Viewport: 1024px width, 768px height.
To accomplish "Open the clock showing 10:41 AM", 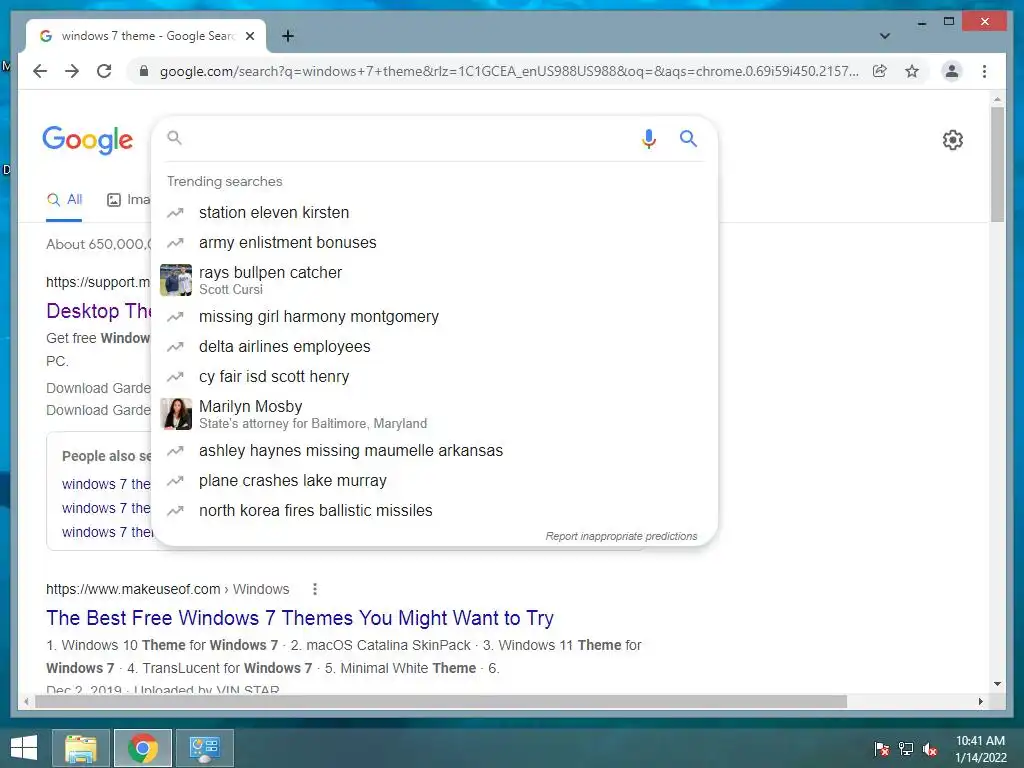I will click(x=980, y=748).
